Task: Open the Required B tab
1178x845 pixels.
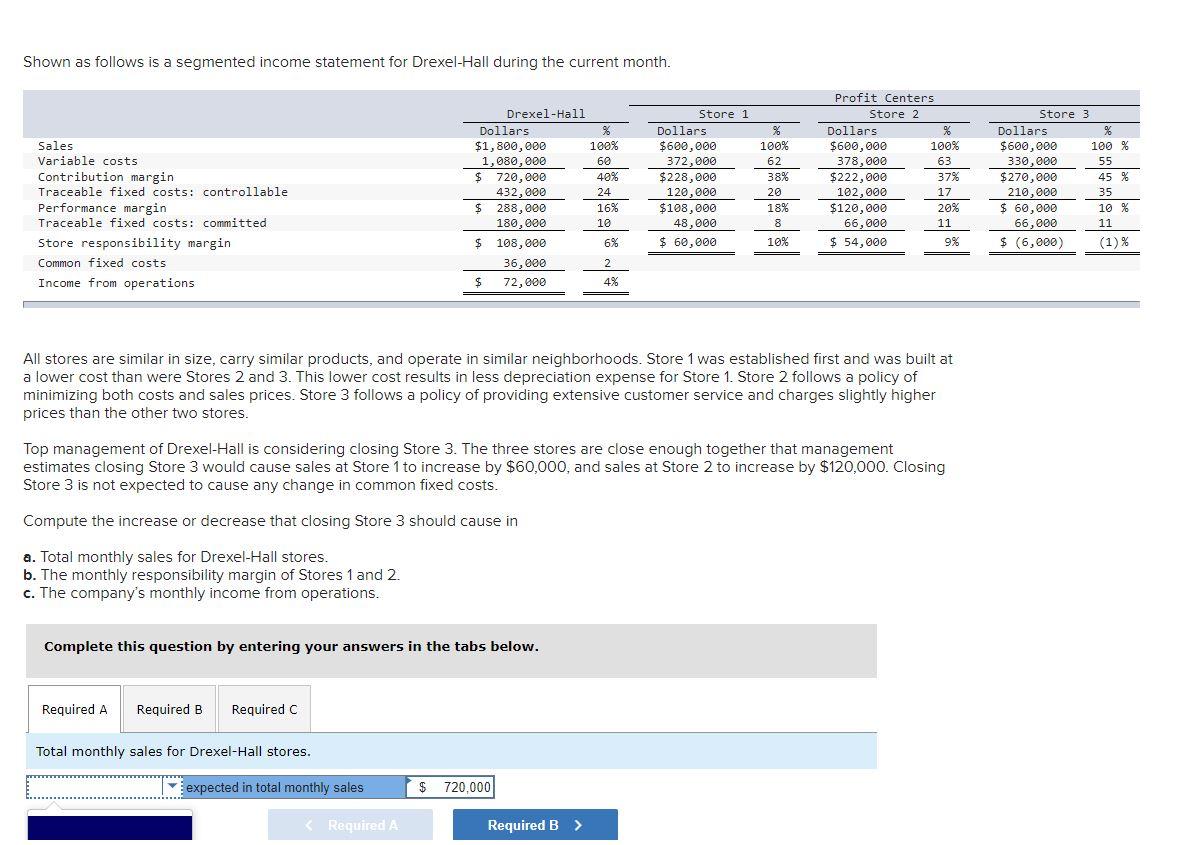Action: pyautogui.click(x=169, y=709)
